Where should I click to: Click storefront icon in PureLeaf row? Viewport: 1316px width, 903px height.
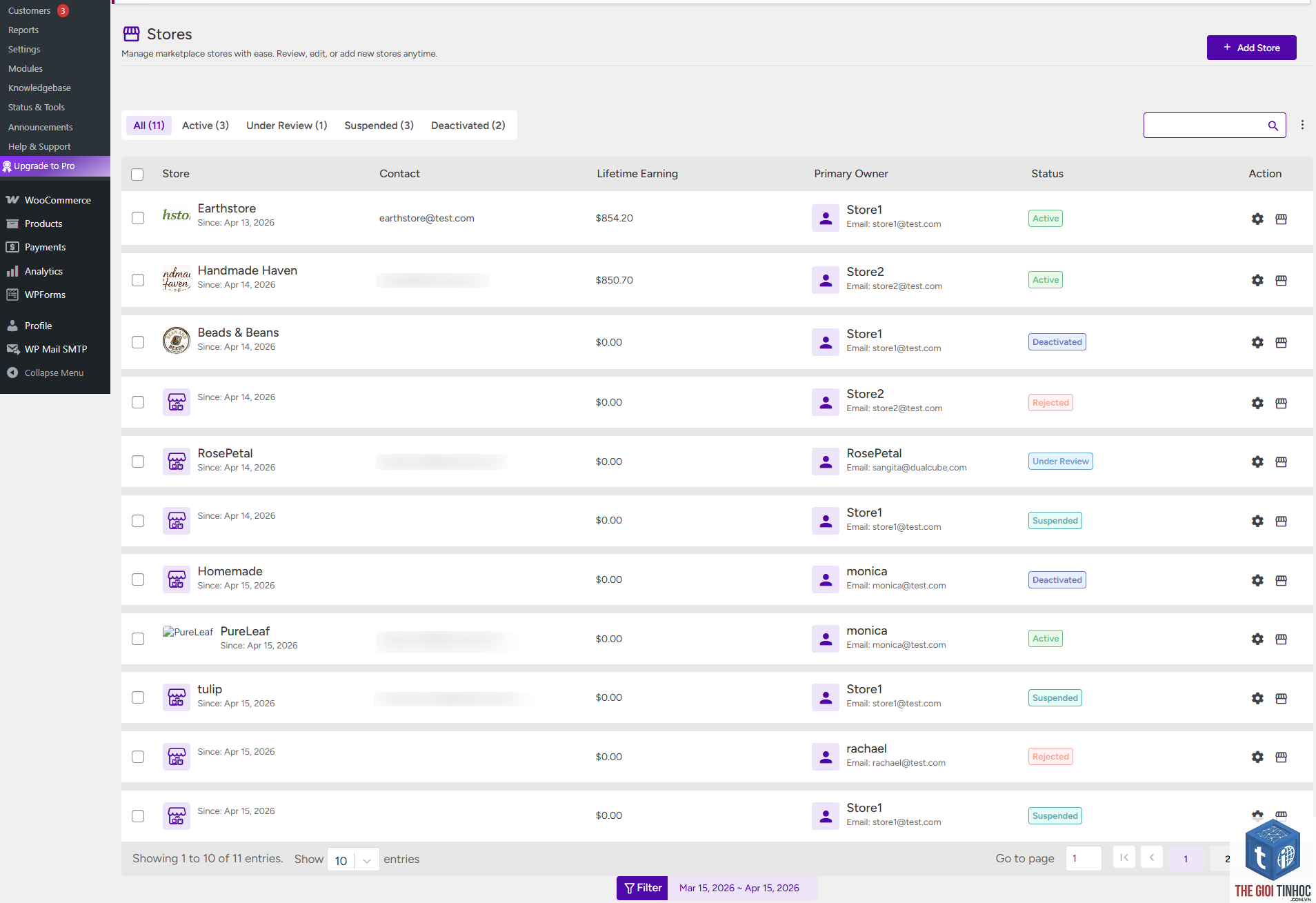pyautogui.click(x=1281, y=639)
